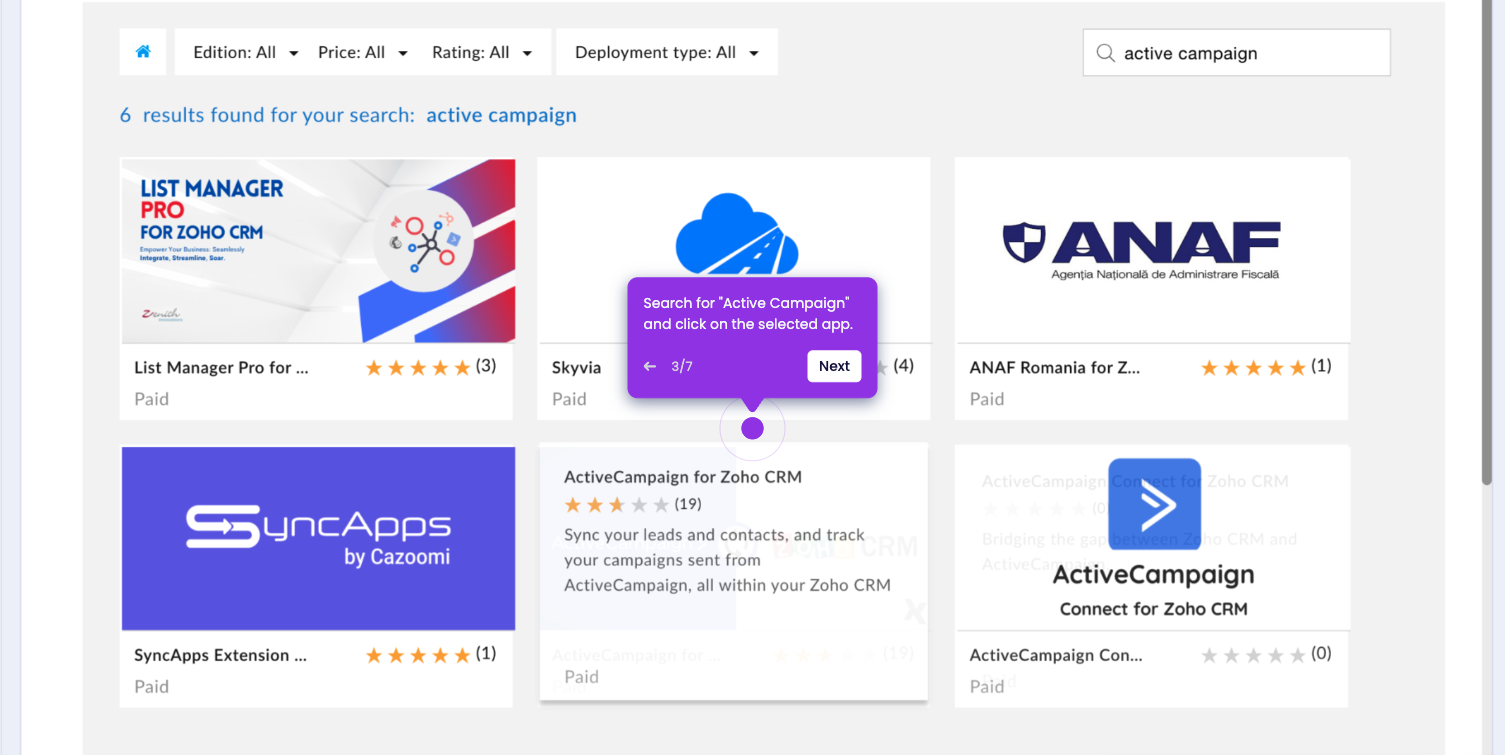The image size is (1505, 755).
Task: Click the search magnifier icon
Action: pyautogui.click(x=1105, y=53)
